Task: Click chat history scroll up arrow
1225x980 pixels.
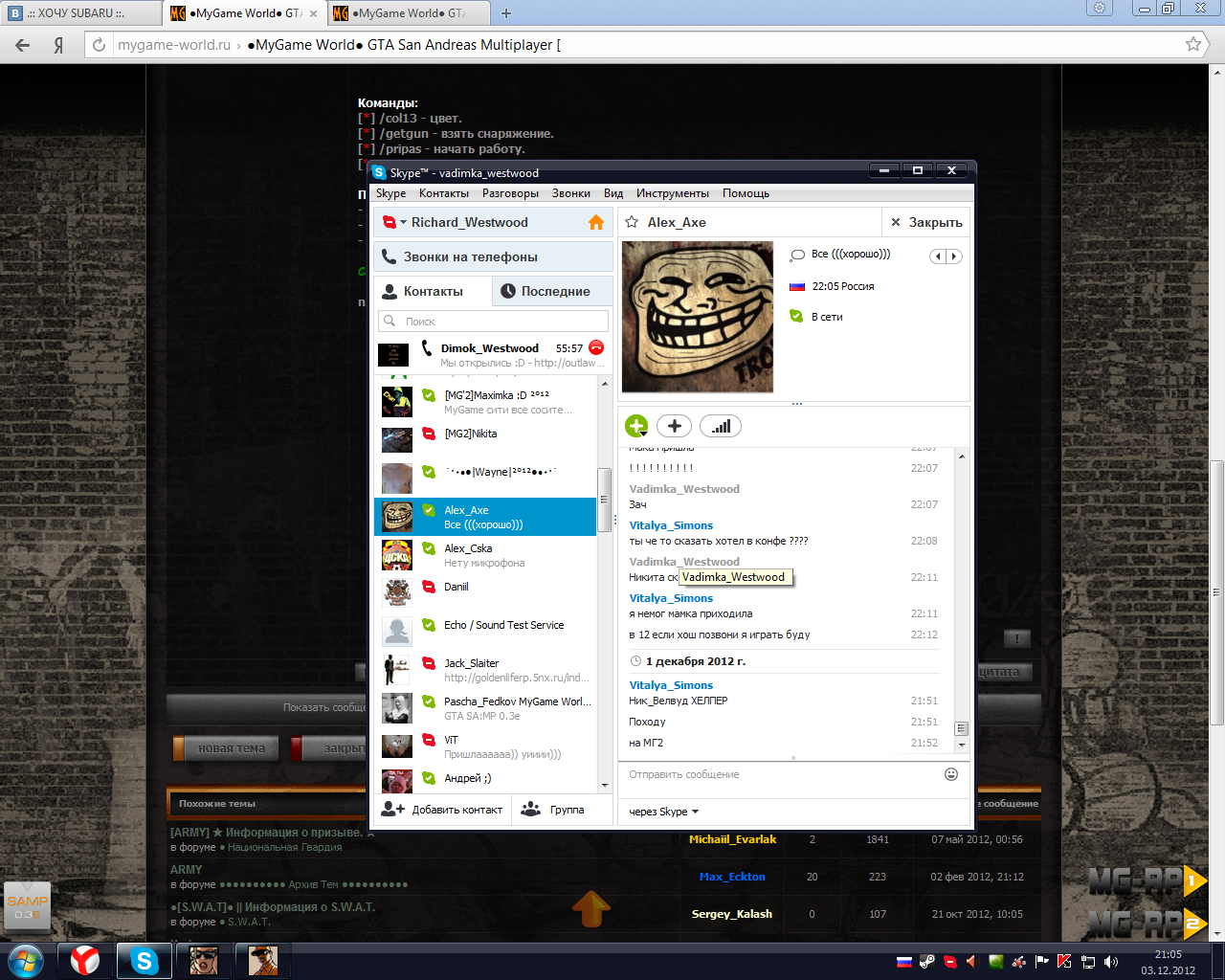Action: click(x=962, y=456)
